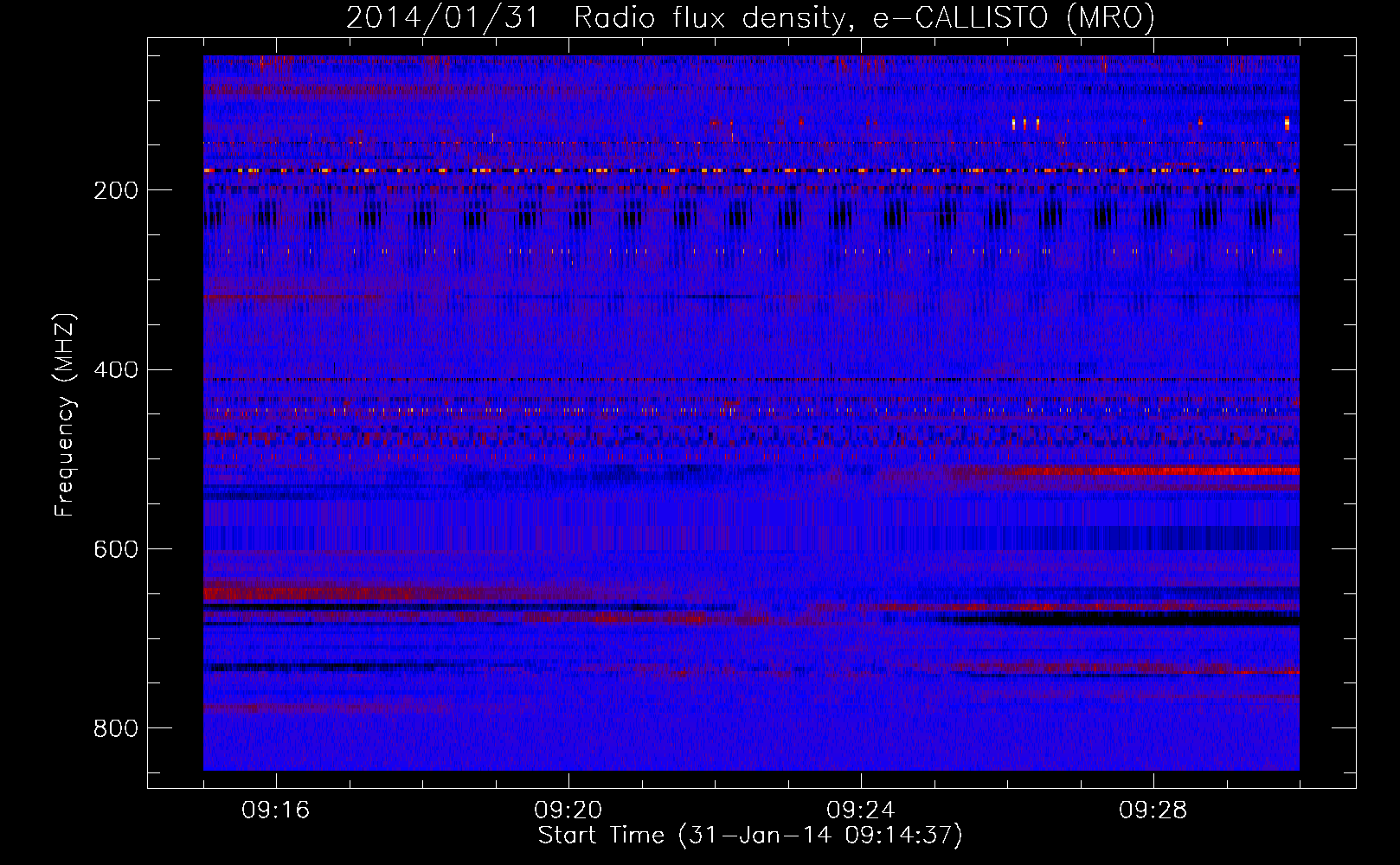Click the 600 frequency tick label
1400x865 pixels.
116,549
